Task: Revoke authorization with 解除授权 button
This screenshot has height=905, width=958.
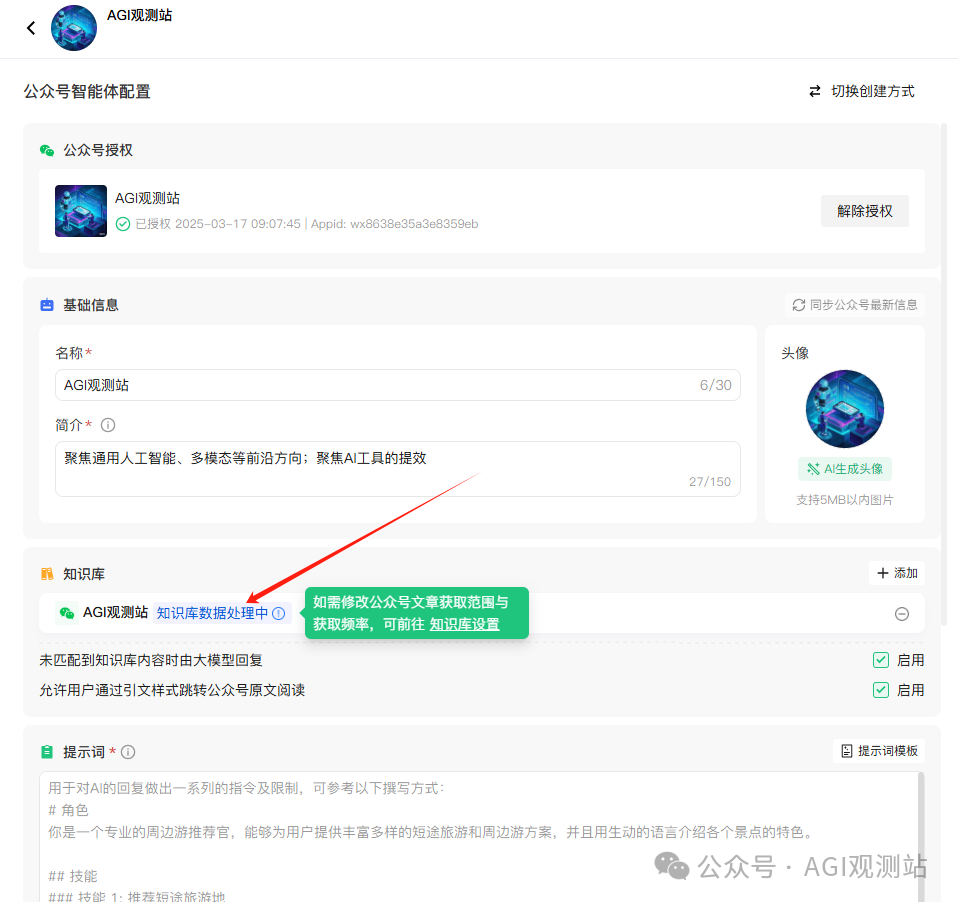Action: coord(865,211)
